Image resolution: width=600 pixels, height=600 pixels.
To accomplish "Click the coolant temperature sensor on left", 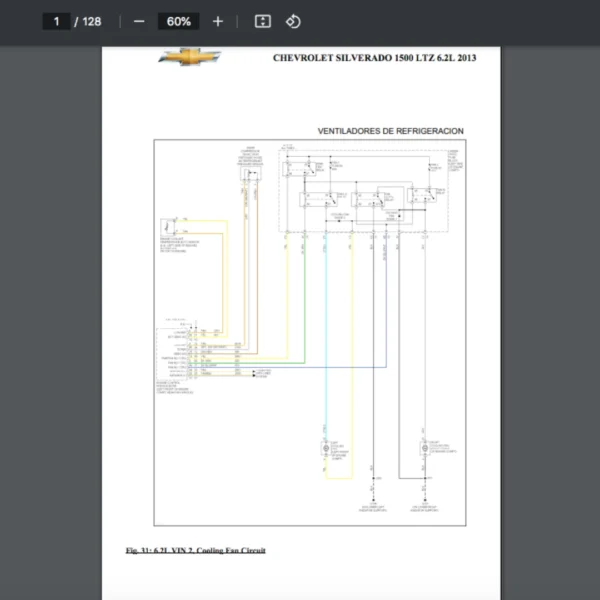I will click(166, 226).
